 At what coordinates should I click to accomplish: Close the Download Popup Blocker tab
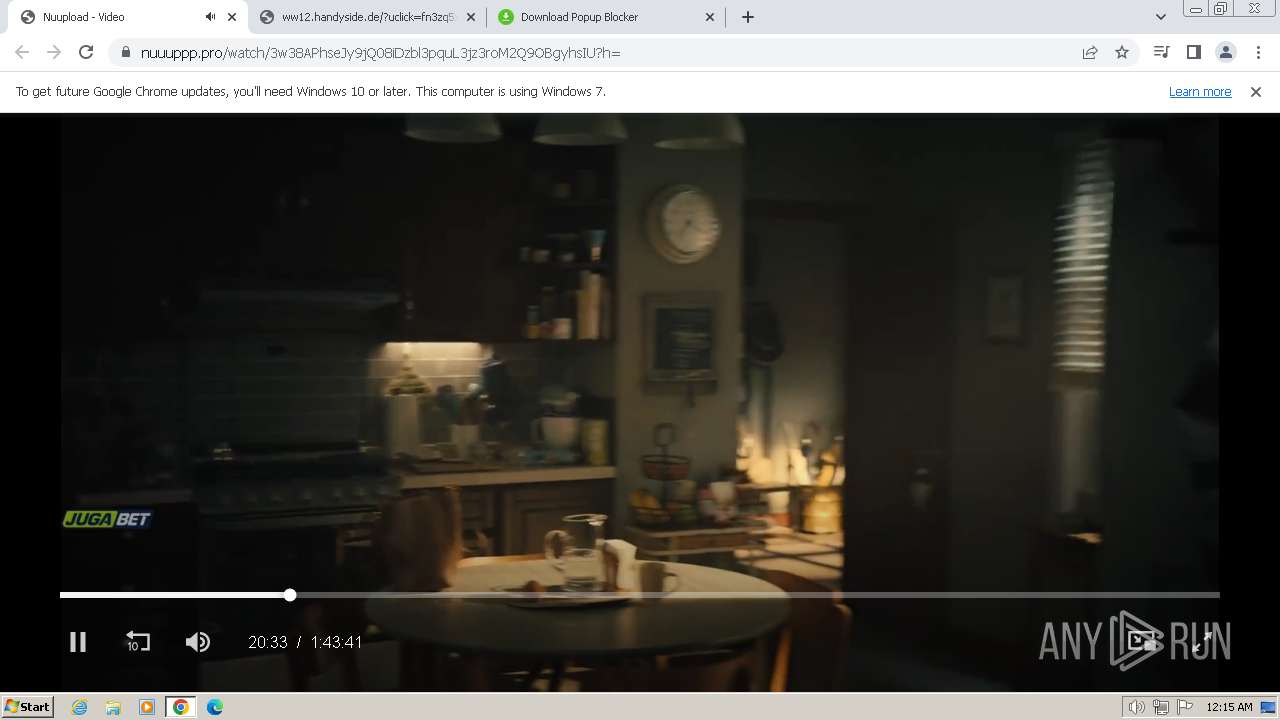tap(710, 17)
